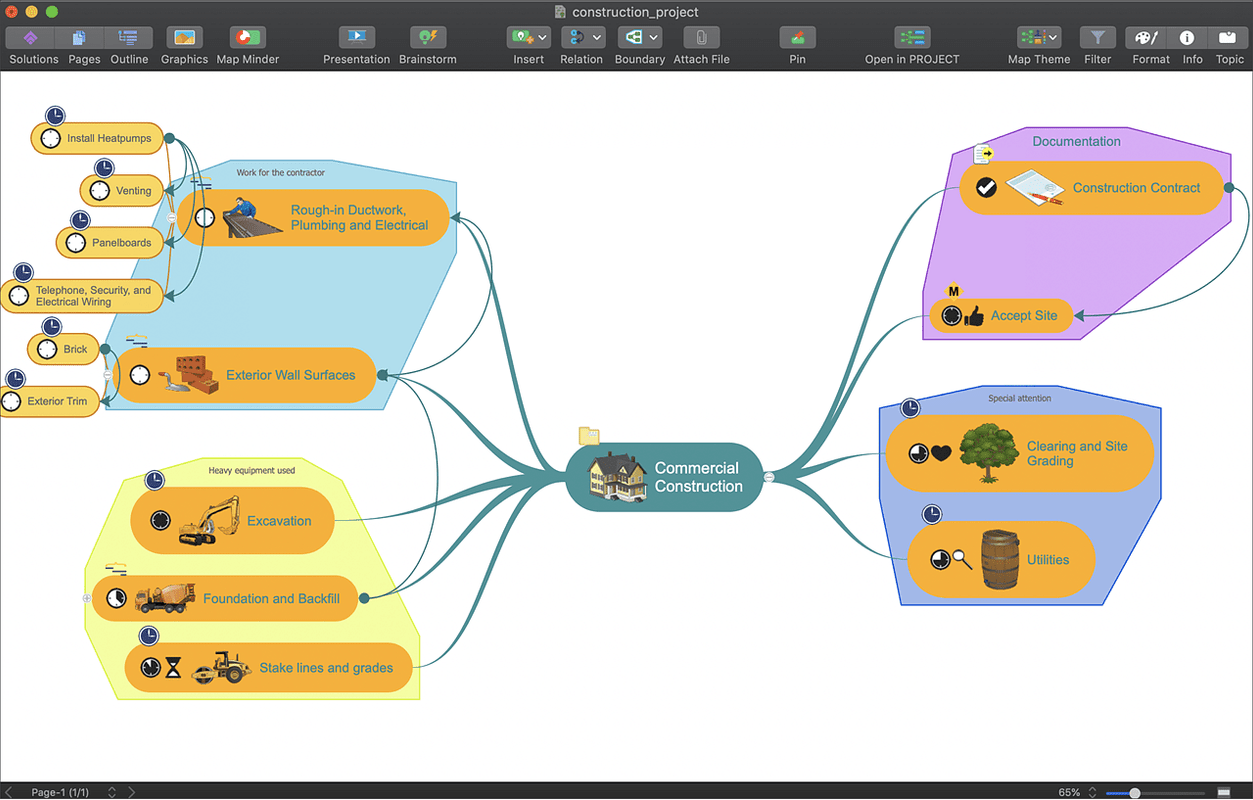Click the house image in Commercial Construction
Viewport: 1253px width, 800px height.
pyautogui.click(x=617, y=476)
